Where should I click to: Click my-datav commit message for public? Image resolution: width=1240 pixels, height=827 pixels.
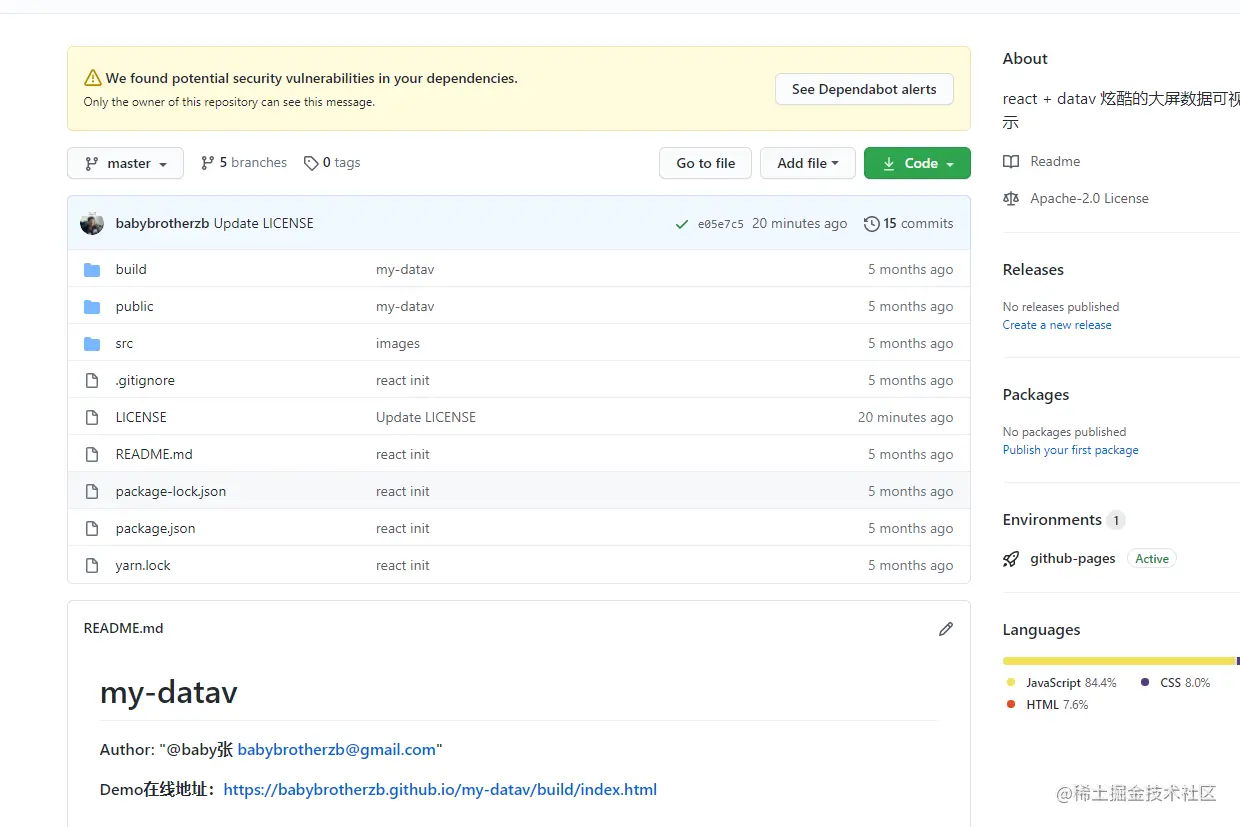(405, 306)
